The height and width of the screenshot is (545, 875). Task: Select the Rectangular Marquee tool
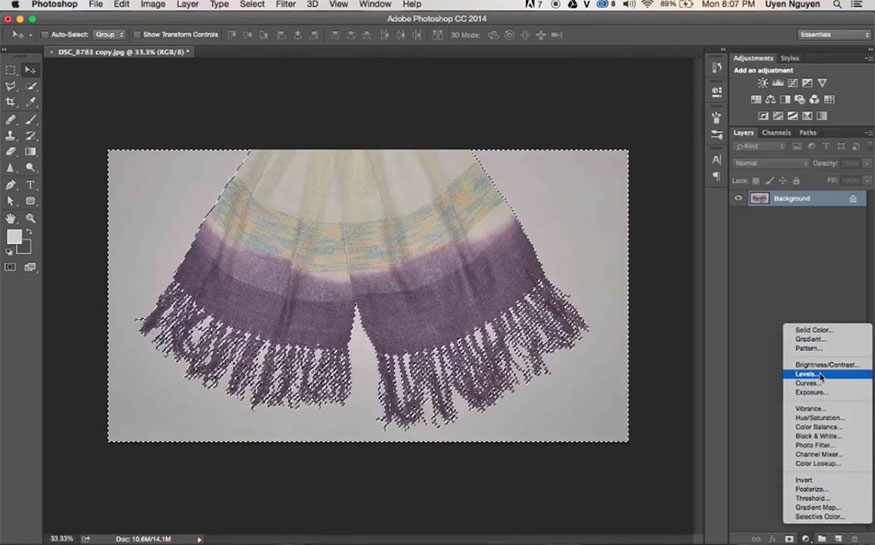tap(11, 70)
